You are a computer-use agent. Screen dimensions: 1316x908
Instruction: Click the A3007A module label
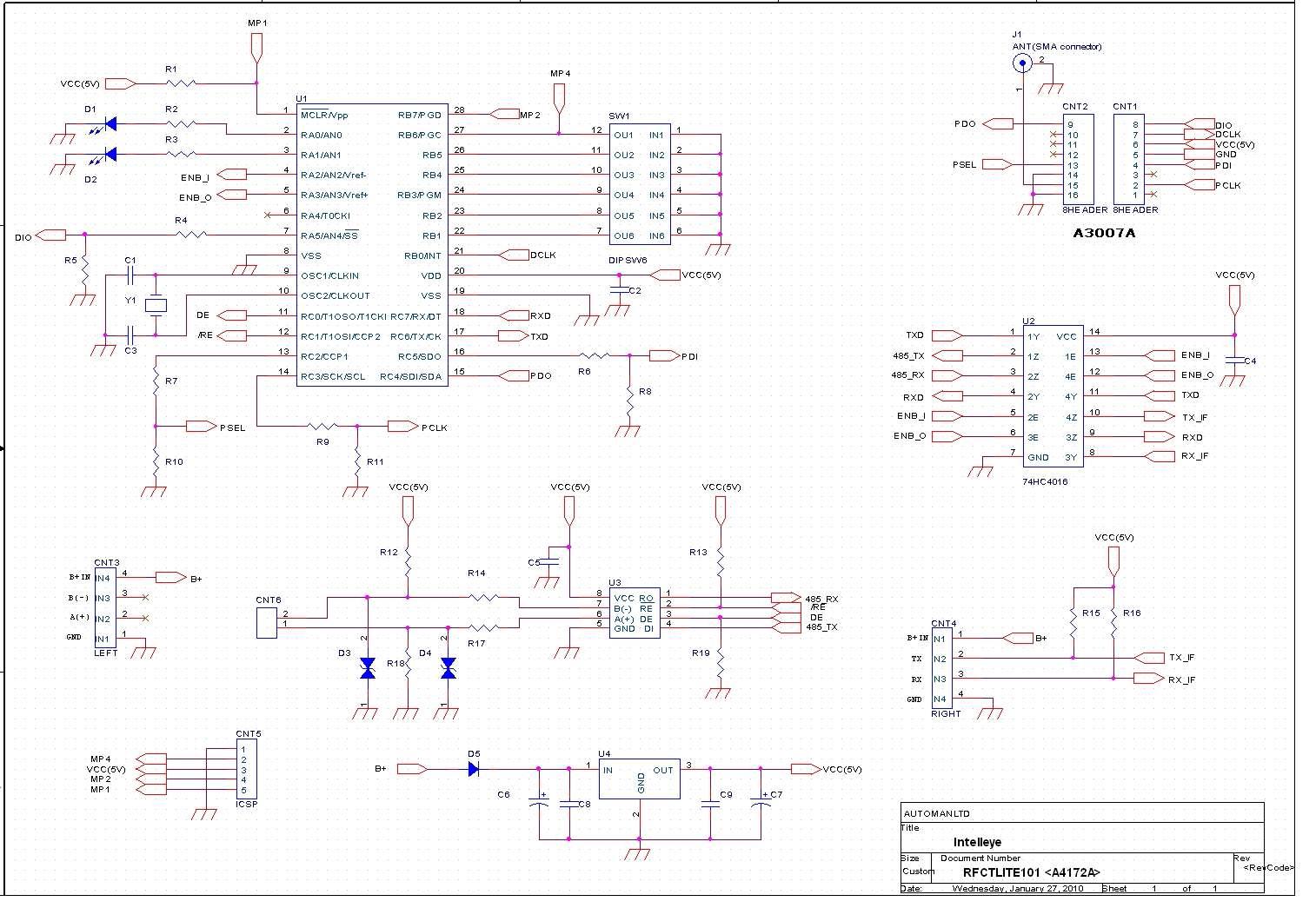1103,233
